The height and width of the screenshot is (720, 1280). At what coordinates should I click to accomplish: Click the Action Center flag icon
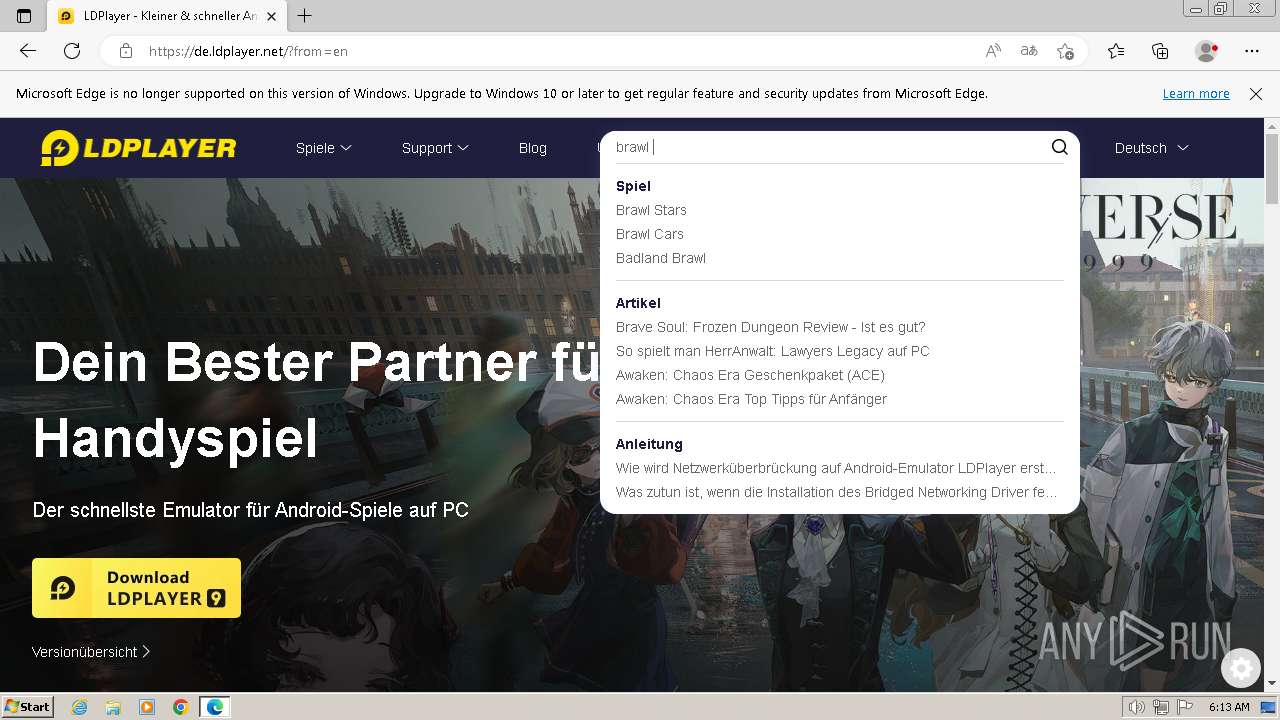(x=1185, y=707)
